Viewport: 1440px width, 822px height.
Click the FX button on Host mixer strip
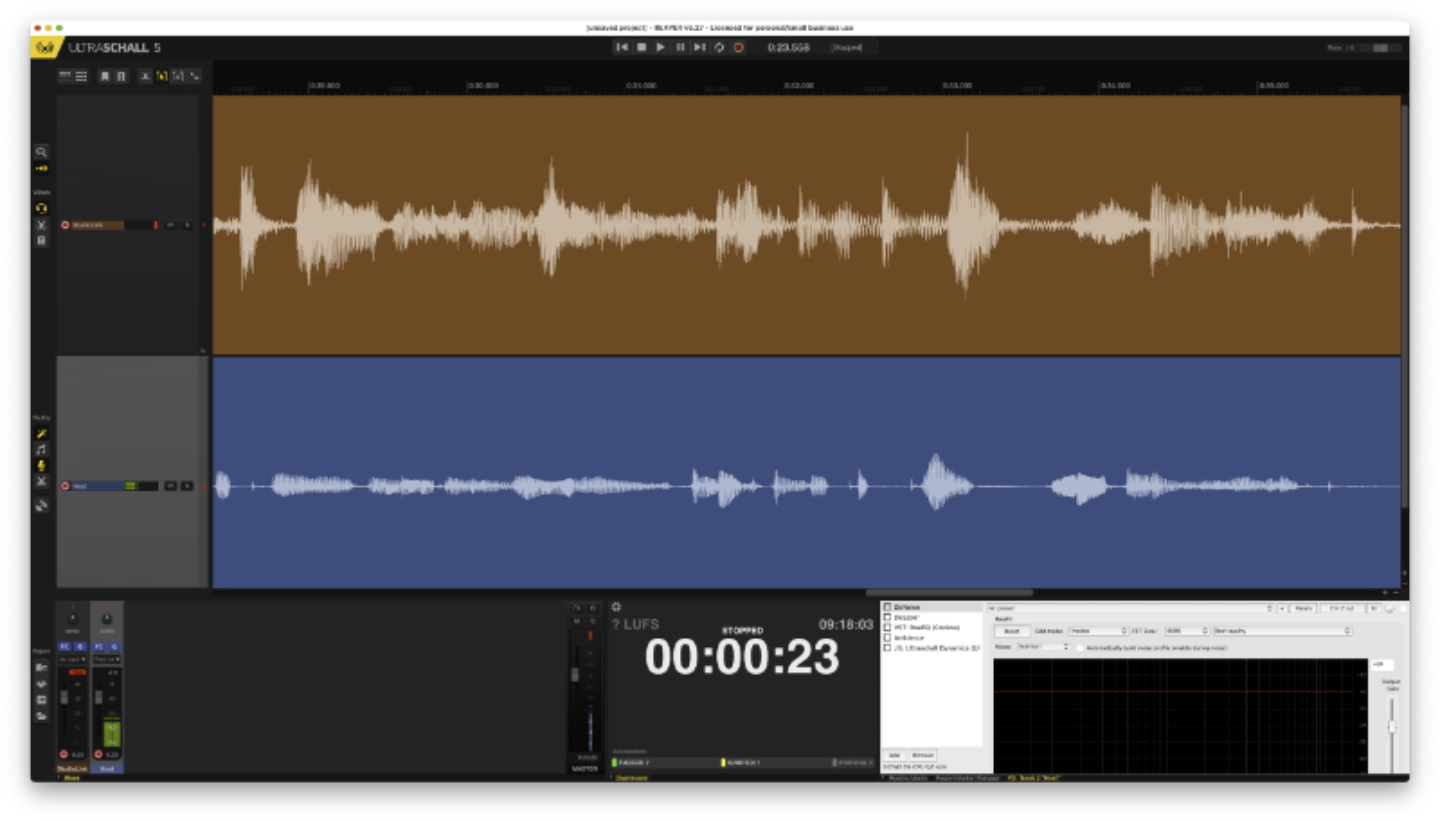coord(100,647)
